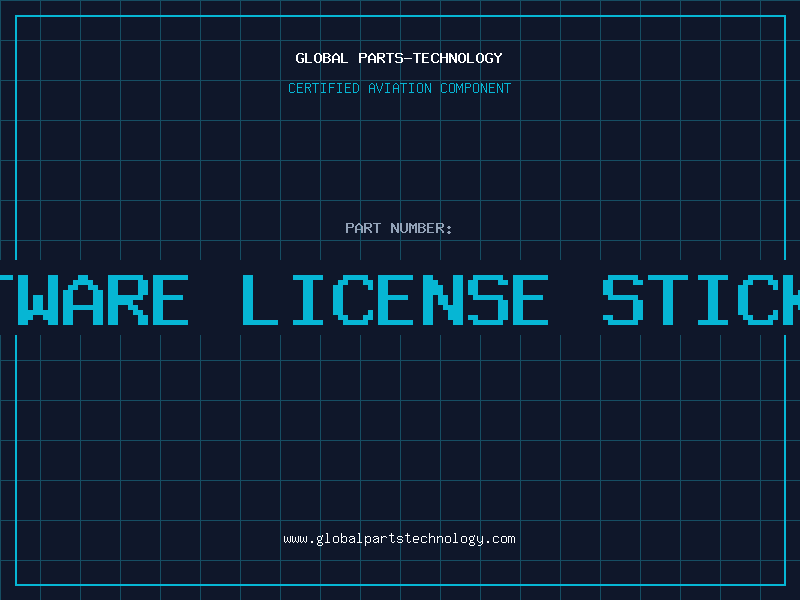
Task: Click the word PART in the label
Action: 363,228
